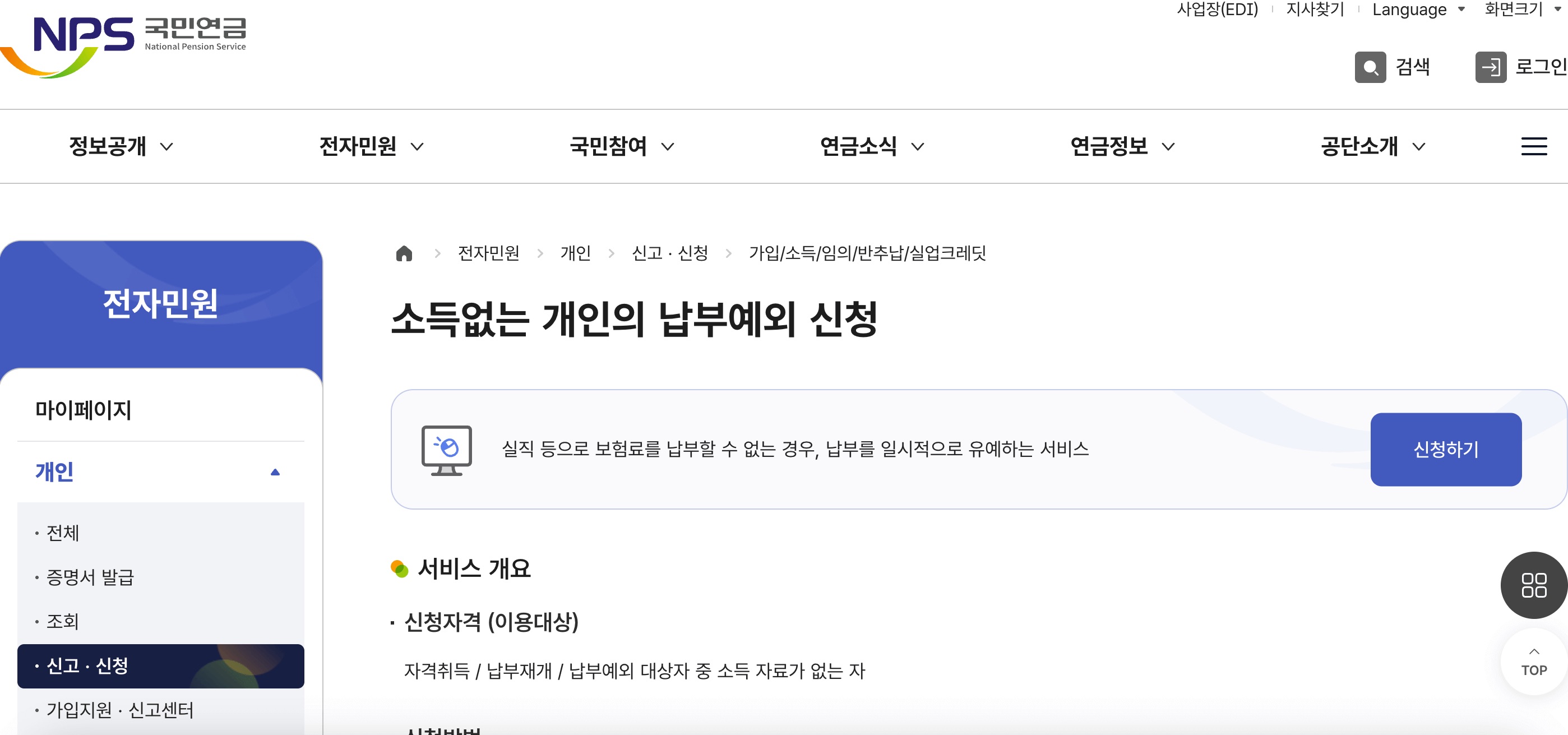Click the 사업장(EDI) link
This screenshot has width=1568, height=735.
[x=1217, y=10]
